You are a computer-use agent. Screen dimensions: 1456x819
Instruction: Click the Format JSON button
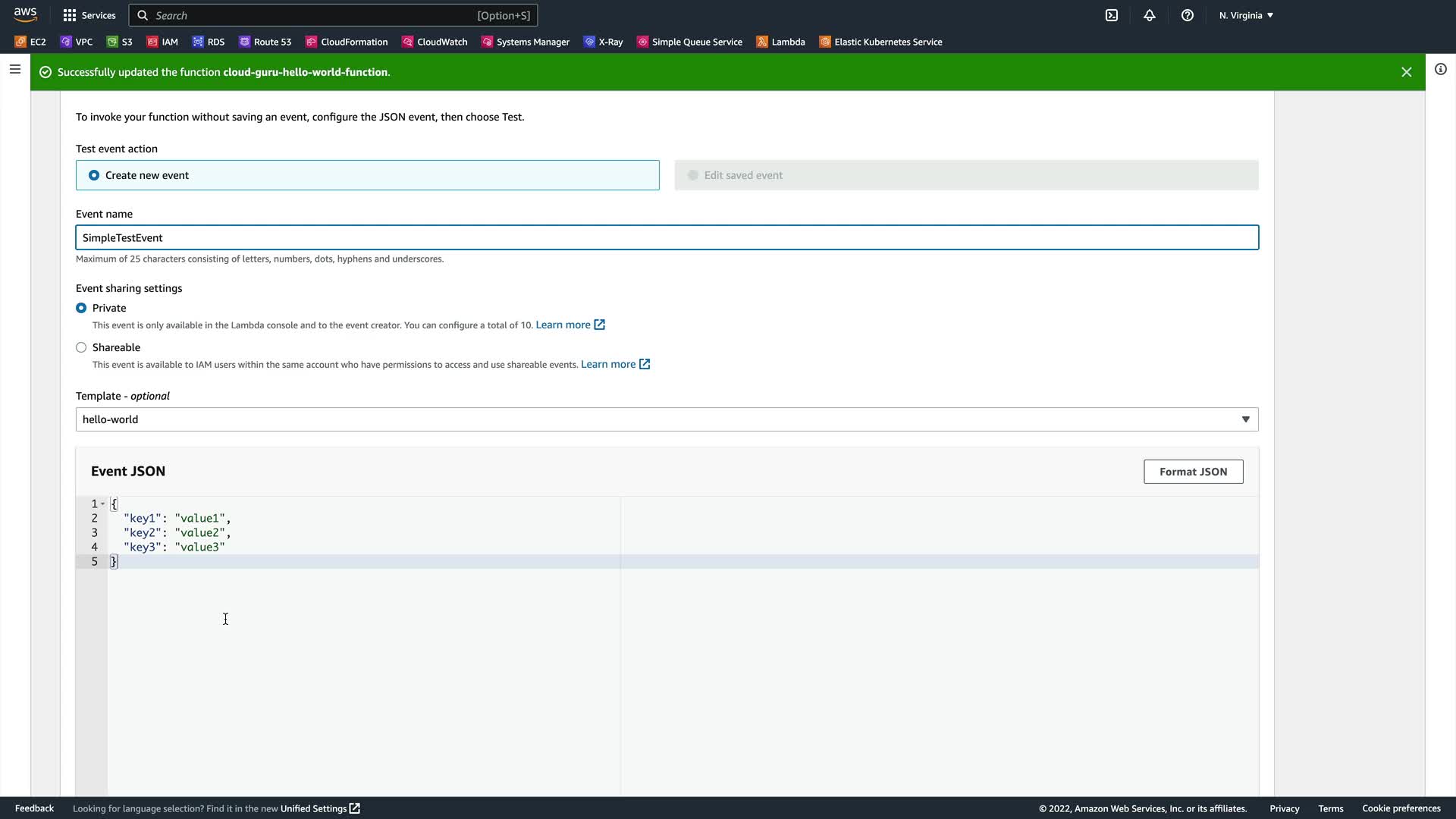pyautogui.click(x=1193, y=472)
